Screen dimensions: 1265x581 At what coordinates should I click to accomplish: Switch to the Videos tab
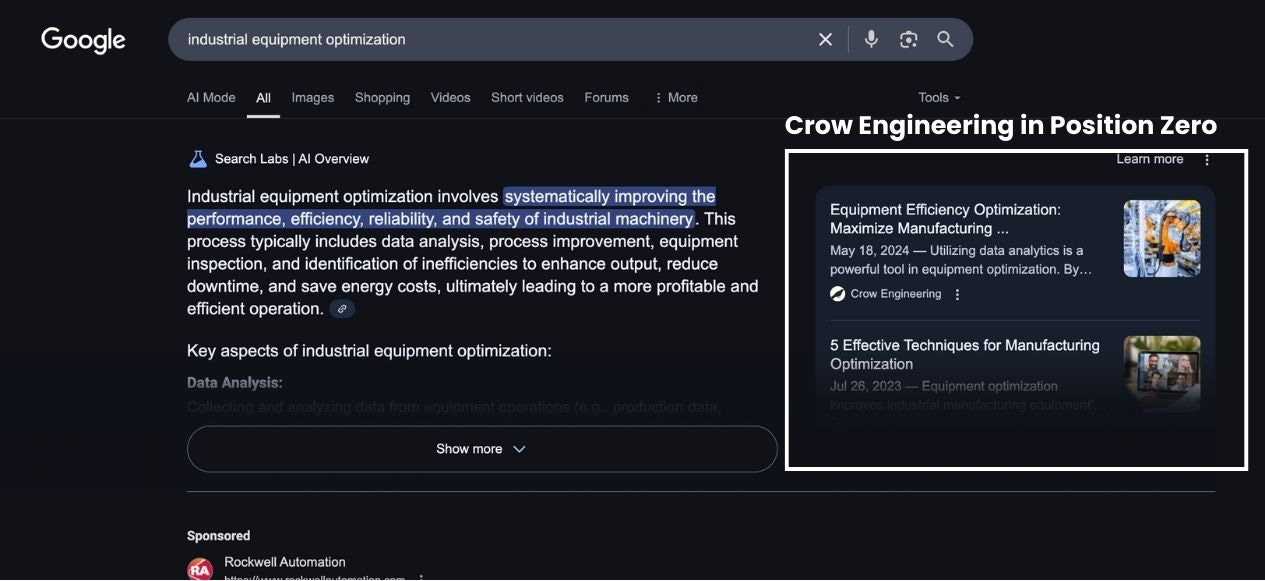(450, 97)
